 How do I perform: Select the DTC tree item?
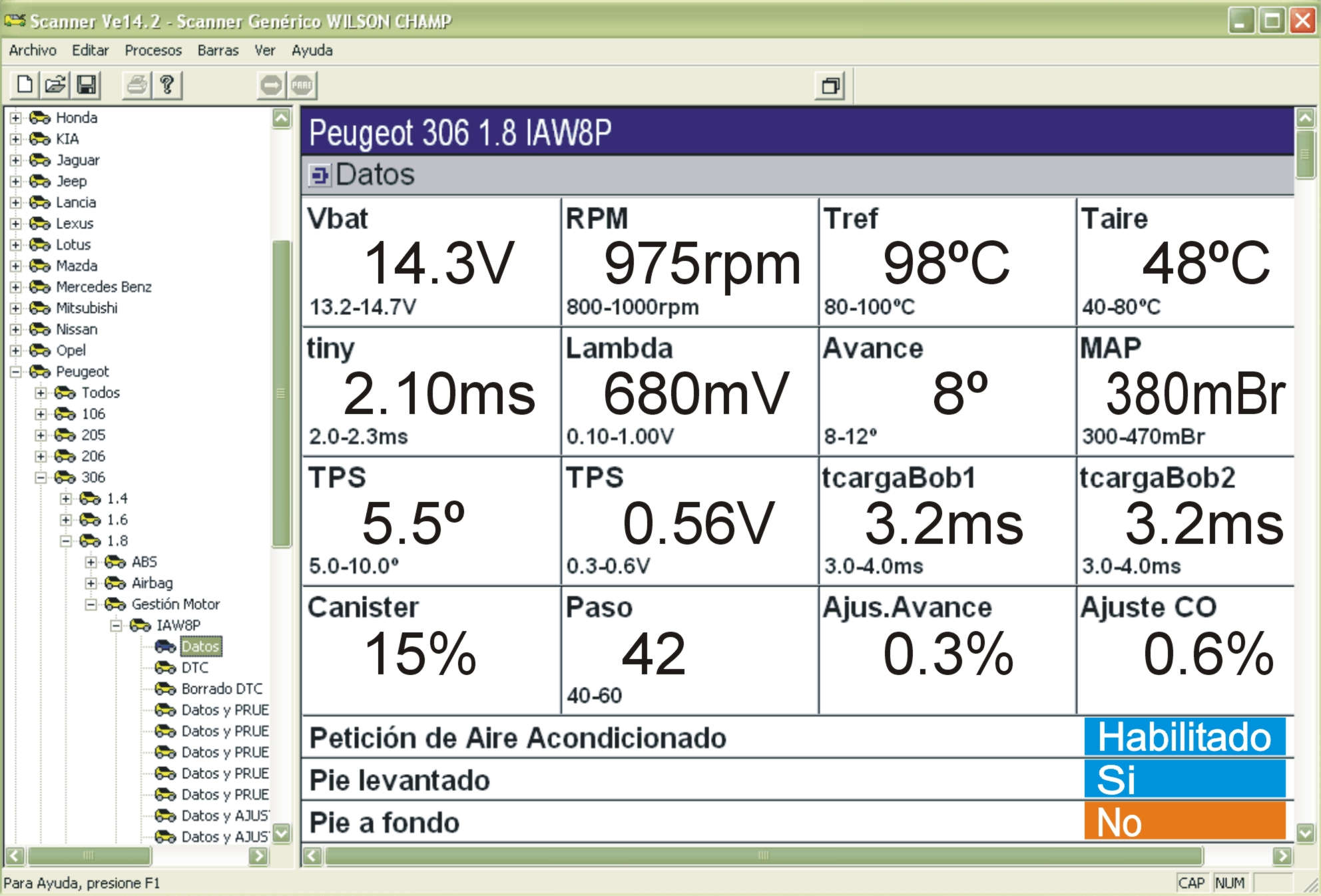click(194, 668)
